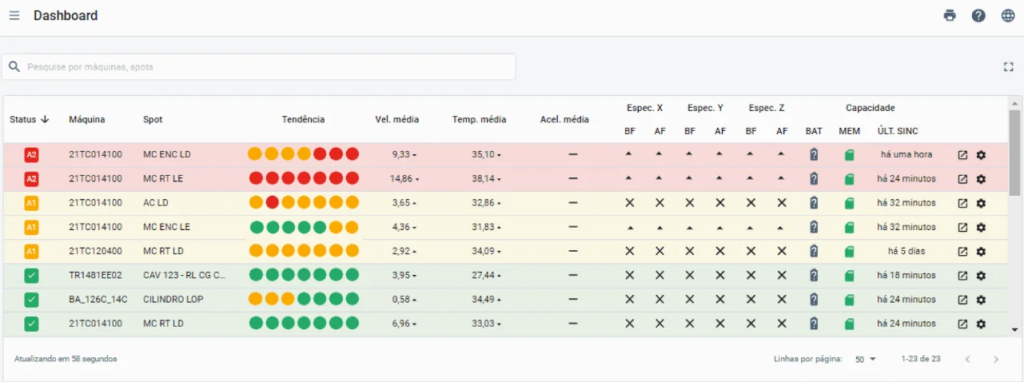Viewport: 1024px width, 382px height.
Task: Click the ÚLT. SINC column header
Action: 898,132
